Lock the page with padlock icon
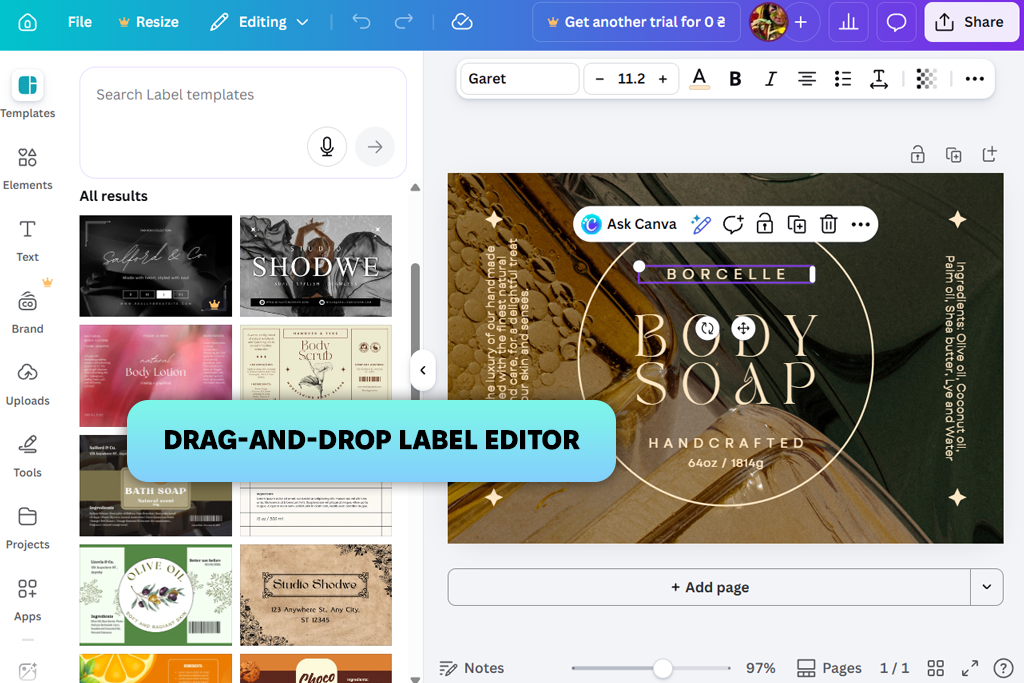The image size is (1024, 683). click(918, 155)
